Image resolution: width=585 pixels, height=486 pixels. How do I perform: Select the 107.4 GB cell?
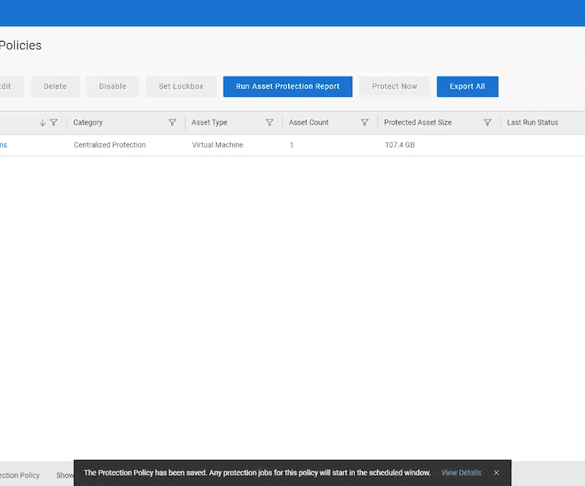tap(400, 145)
